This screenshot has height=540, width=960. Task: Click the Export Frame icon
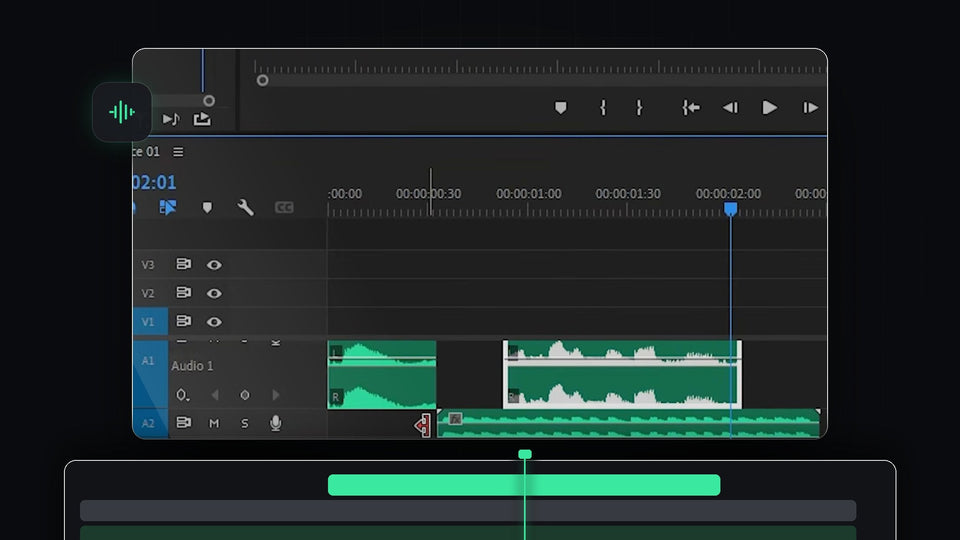202,119
